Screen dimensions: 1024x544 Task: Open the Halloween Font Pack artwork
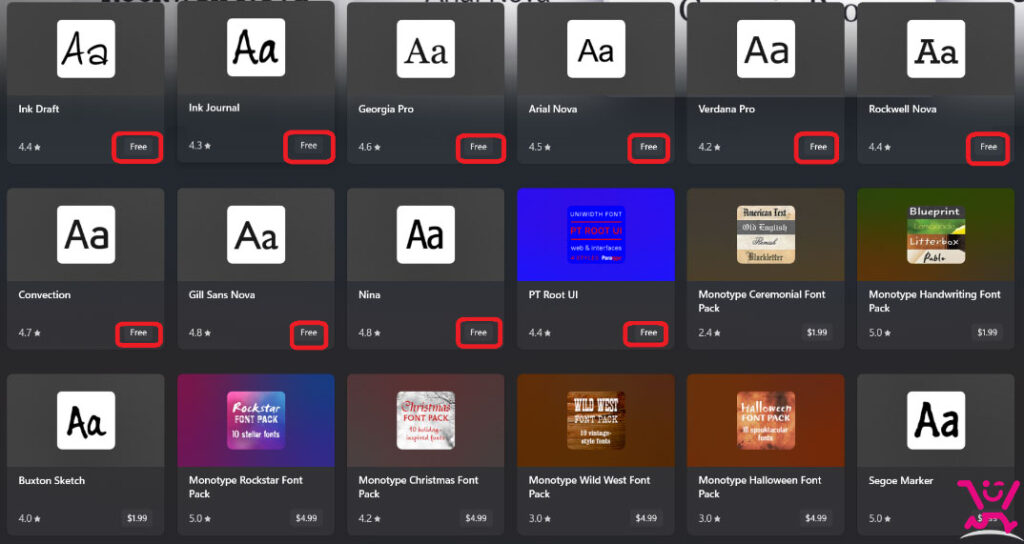pyautogui.click(x=766, y=421)
